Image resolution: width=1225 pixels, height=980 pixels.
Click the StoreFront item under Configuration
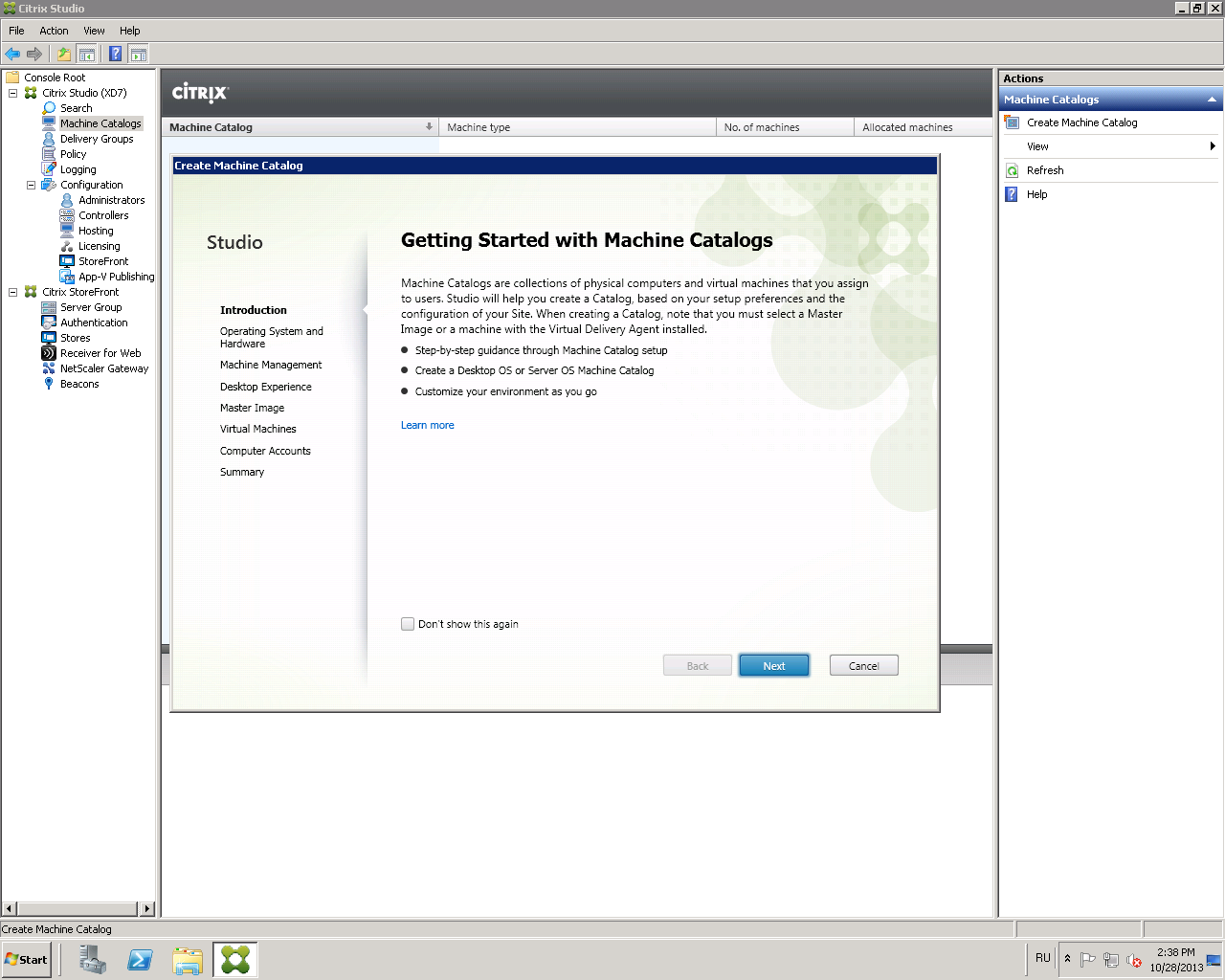(x=103, y=261)
